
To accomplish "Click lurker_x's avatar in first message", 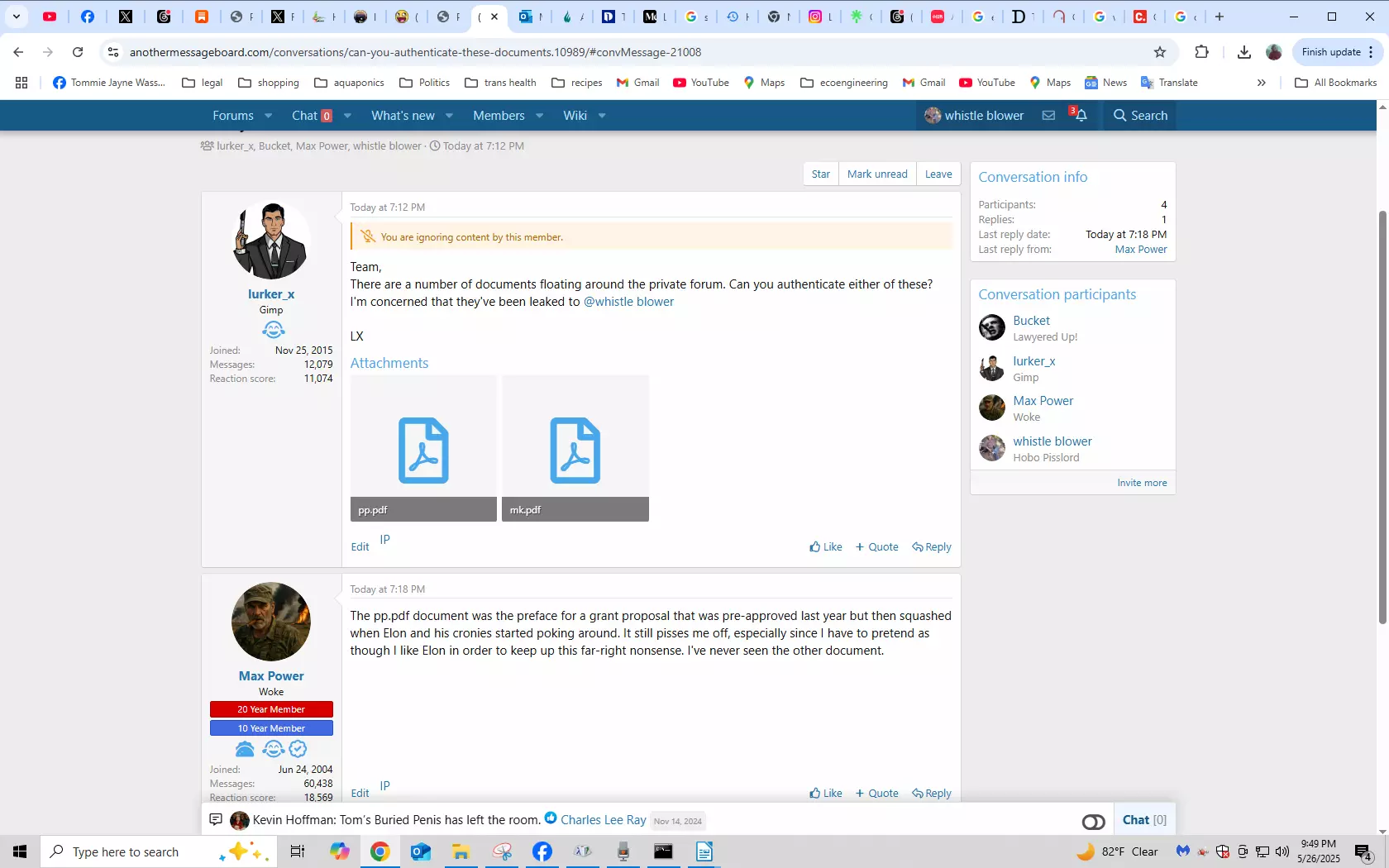I will (x=271, y=241).
